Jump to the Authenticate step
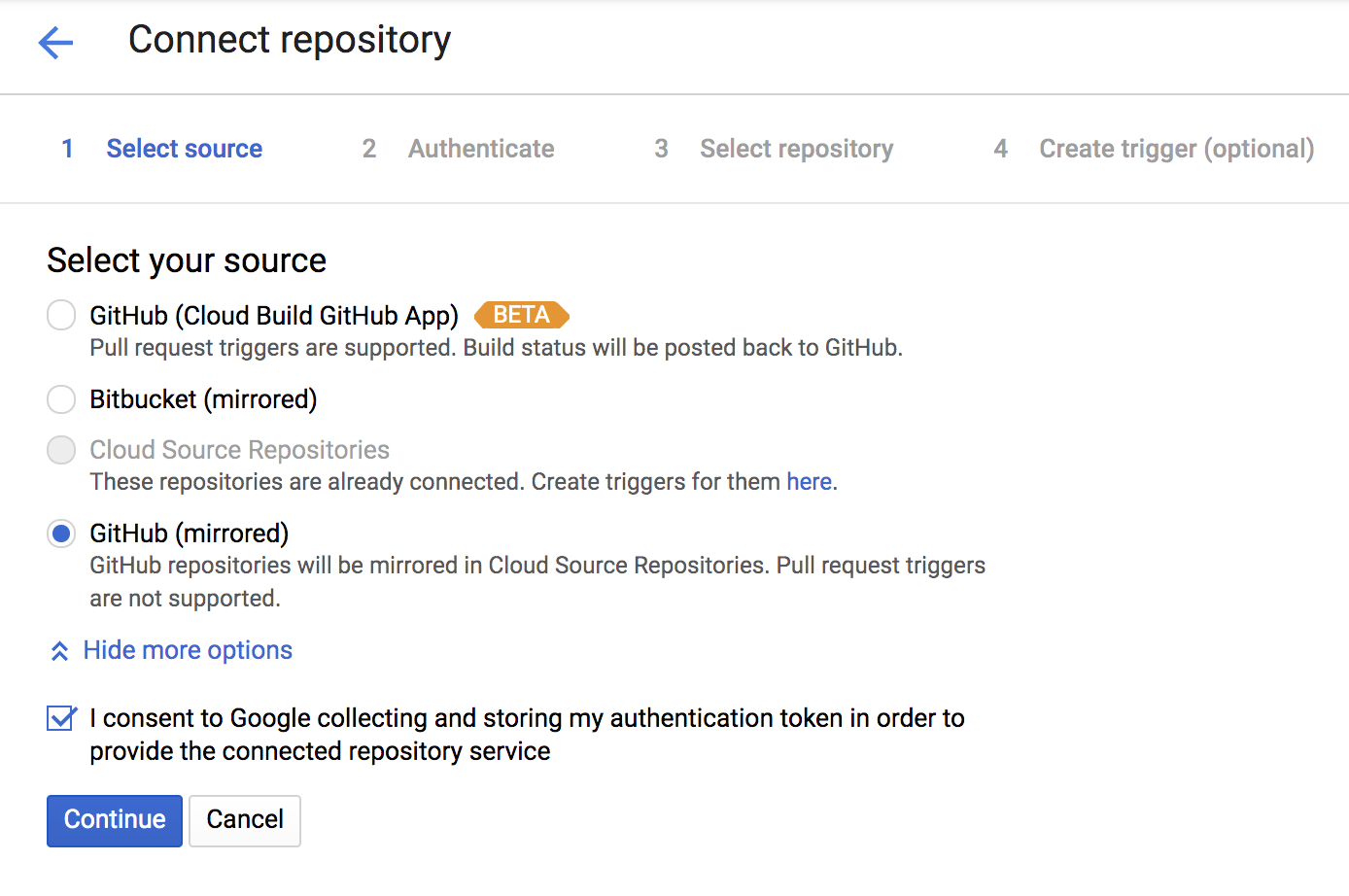 pyautogui.click(x=481, y=149)
